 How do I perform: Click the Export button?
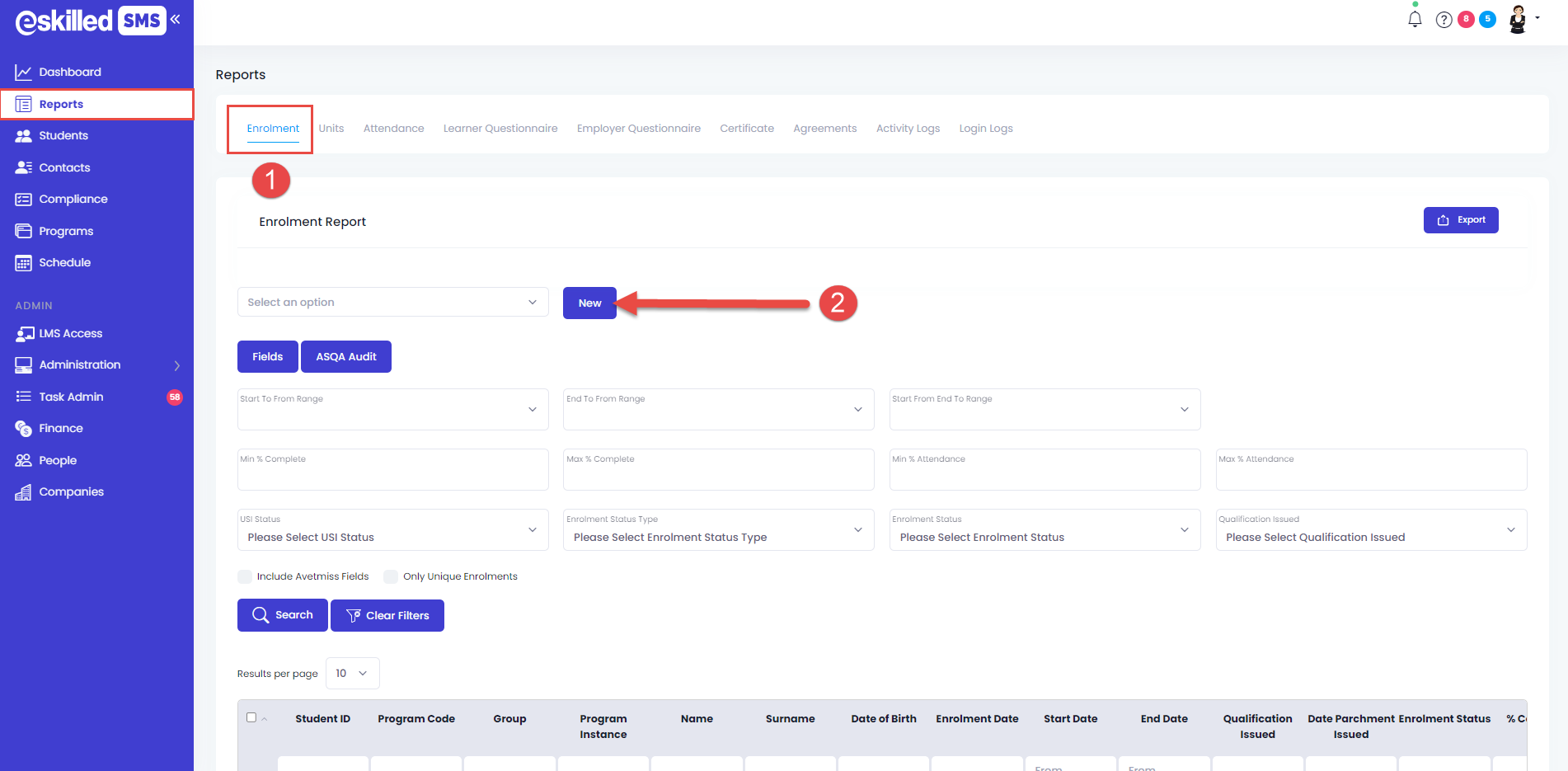(x=1460, y=220)
